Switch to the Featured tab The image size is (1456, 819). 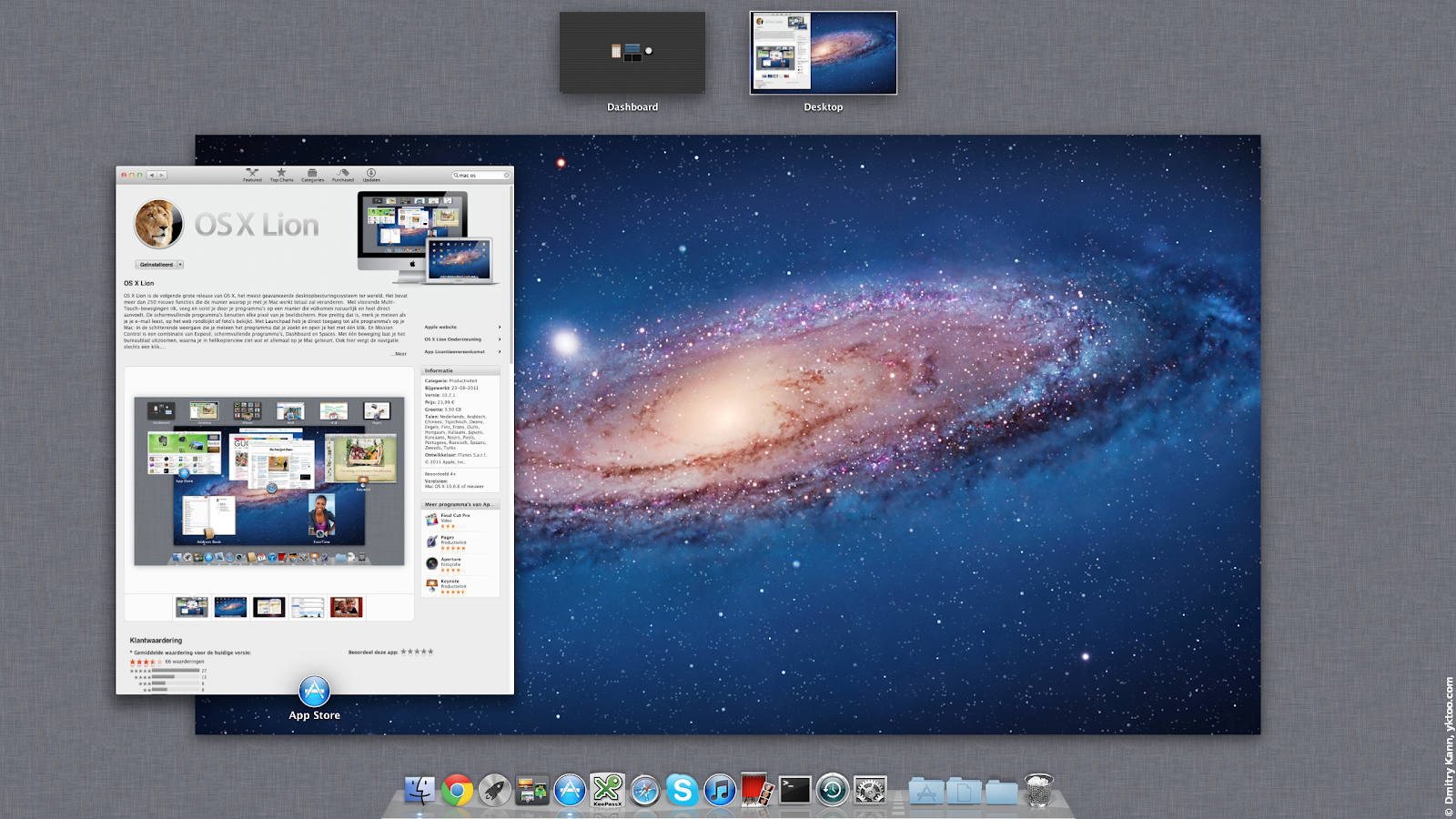(252, 175)
